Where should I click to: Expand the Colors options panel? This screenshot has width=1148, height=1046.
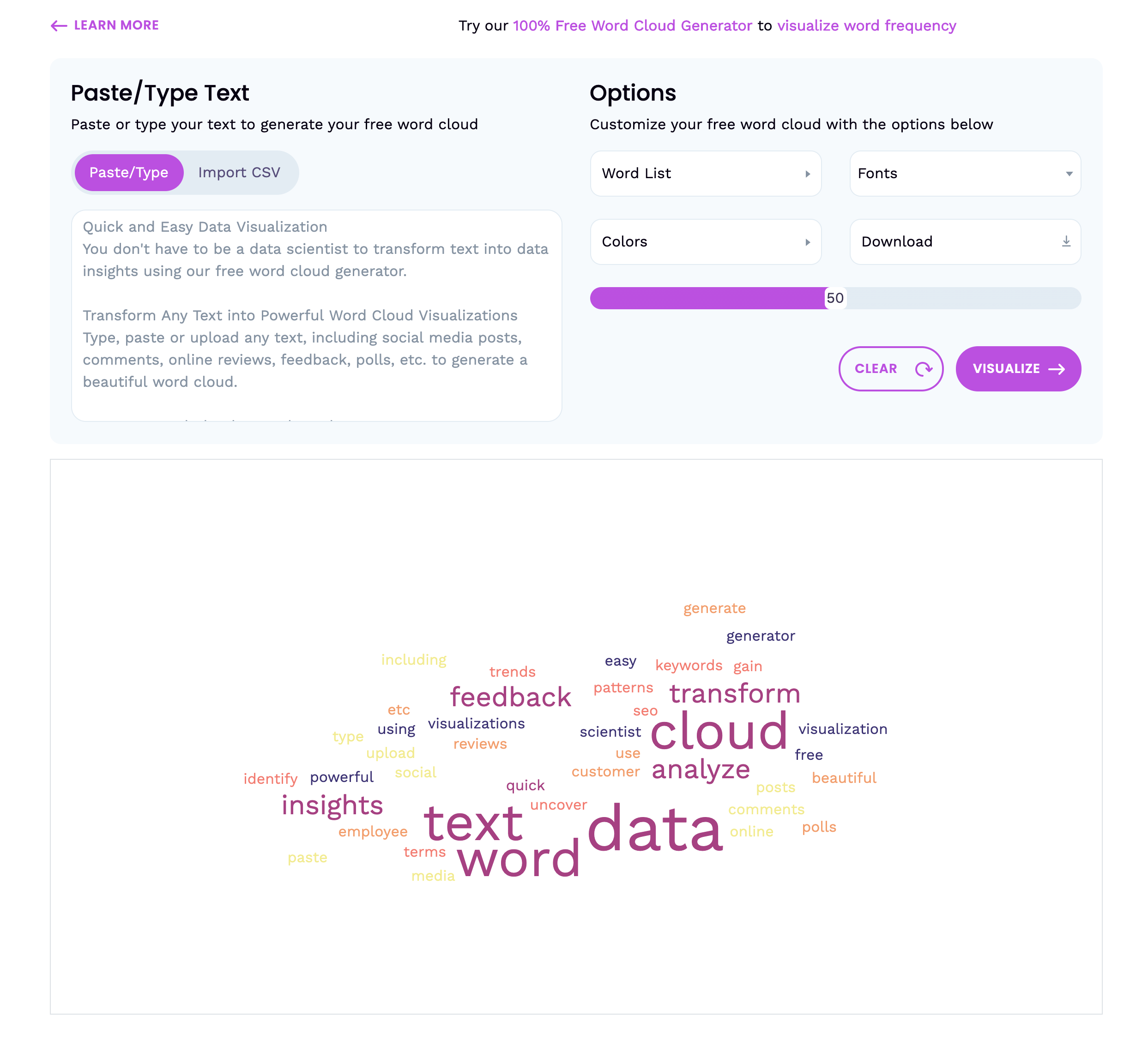(706, 242)
